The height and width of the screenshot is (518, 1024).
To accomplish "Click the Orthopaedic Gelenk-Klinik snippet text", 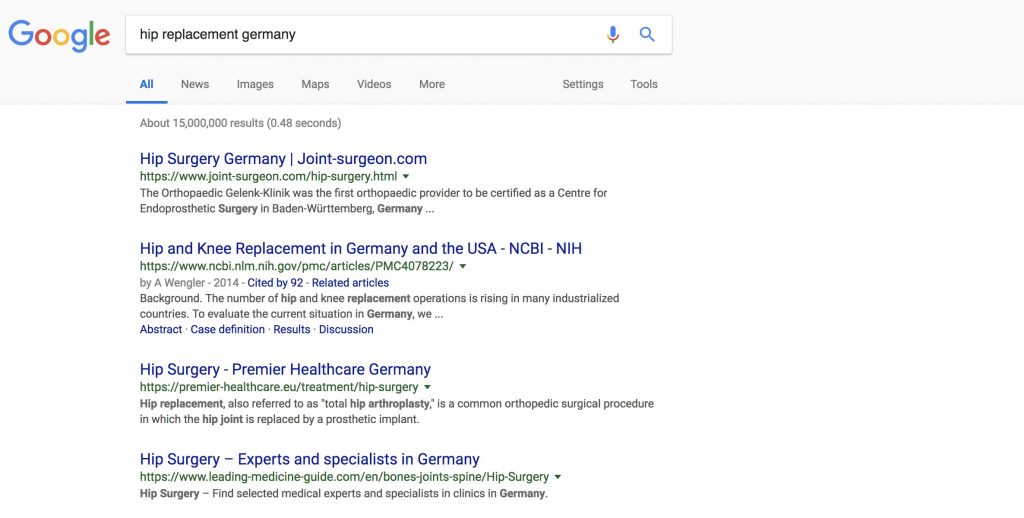I will (x=374, y=201).
